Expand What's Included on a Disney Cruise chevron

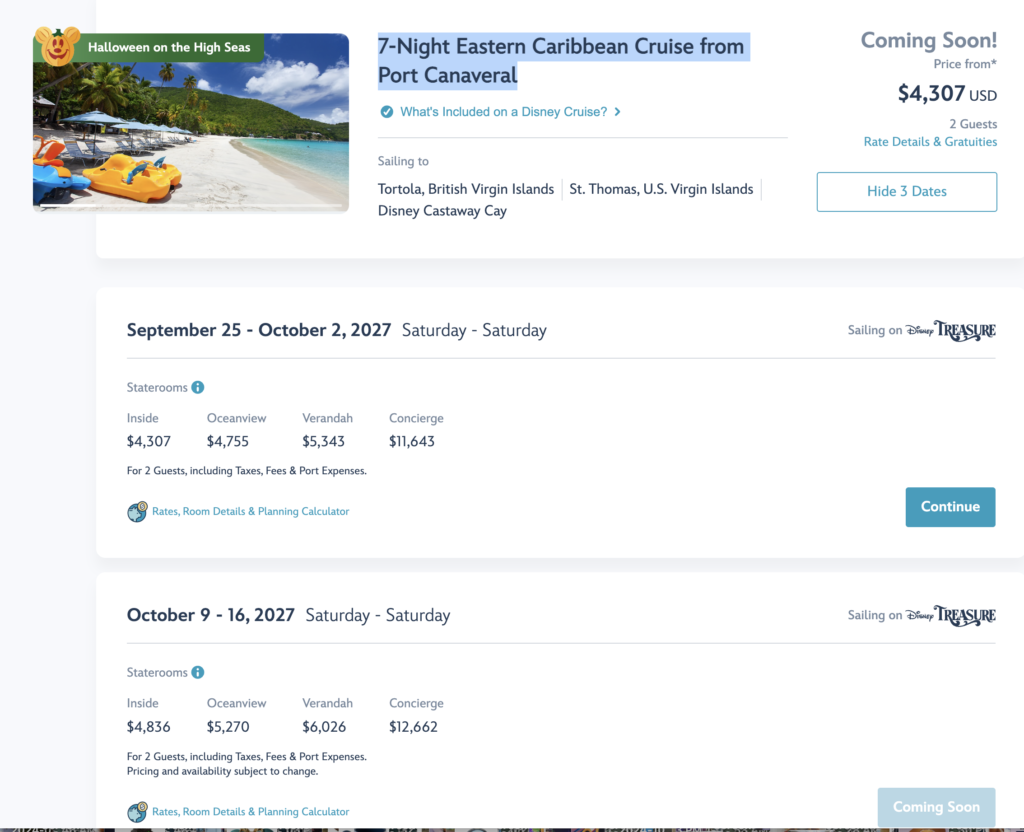coord(617,112)
